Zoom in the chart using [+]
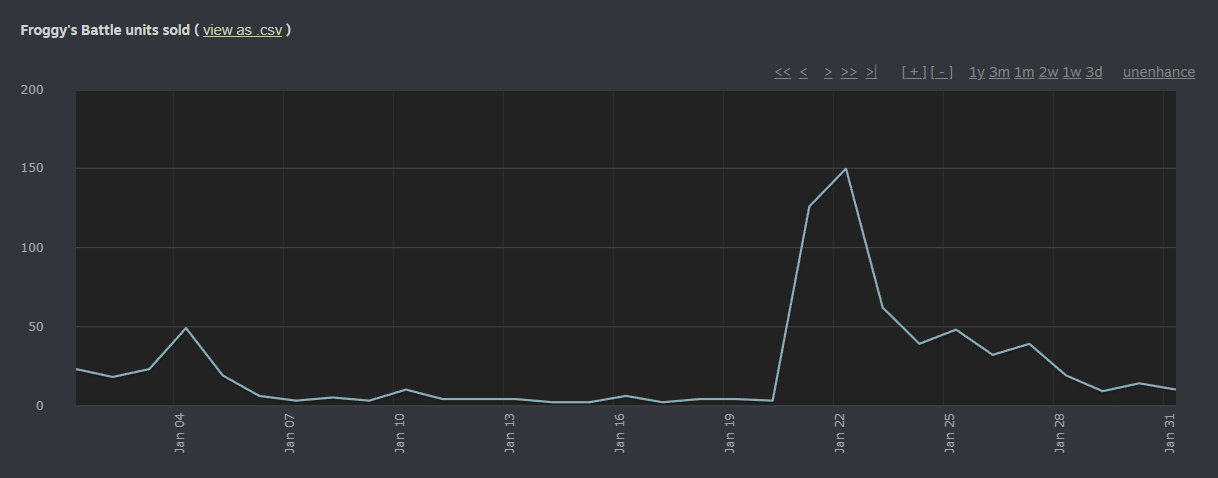The width and height of the screenshot is (1218, 478). click(913, 72)
